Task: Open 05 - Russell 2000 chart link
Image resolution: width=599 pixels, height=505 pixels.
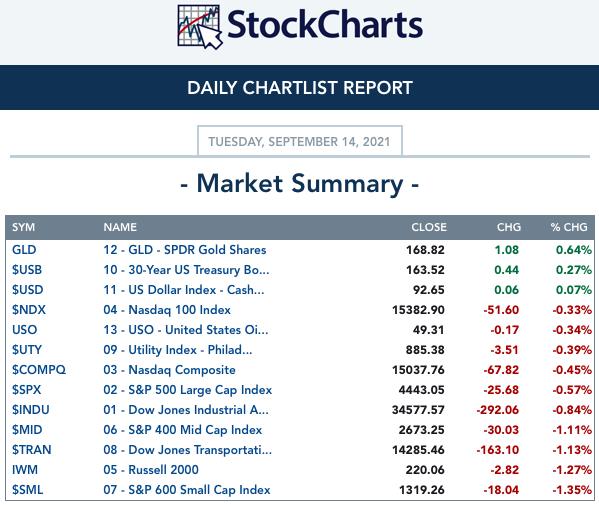Action: (151, 469)
